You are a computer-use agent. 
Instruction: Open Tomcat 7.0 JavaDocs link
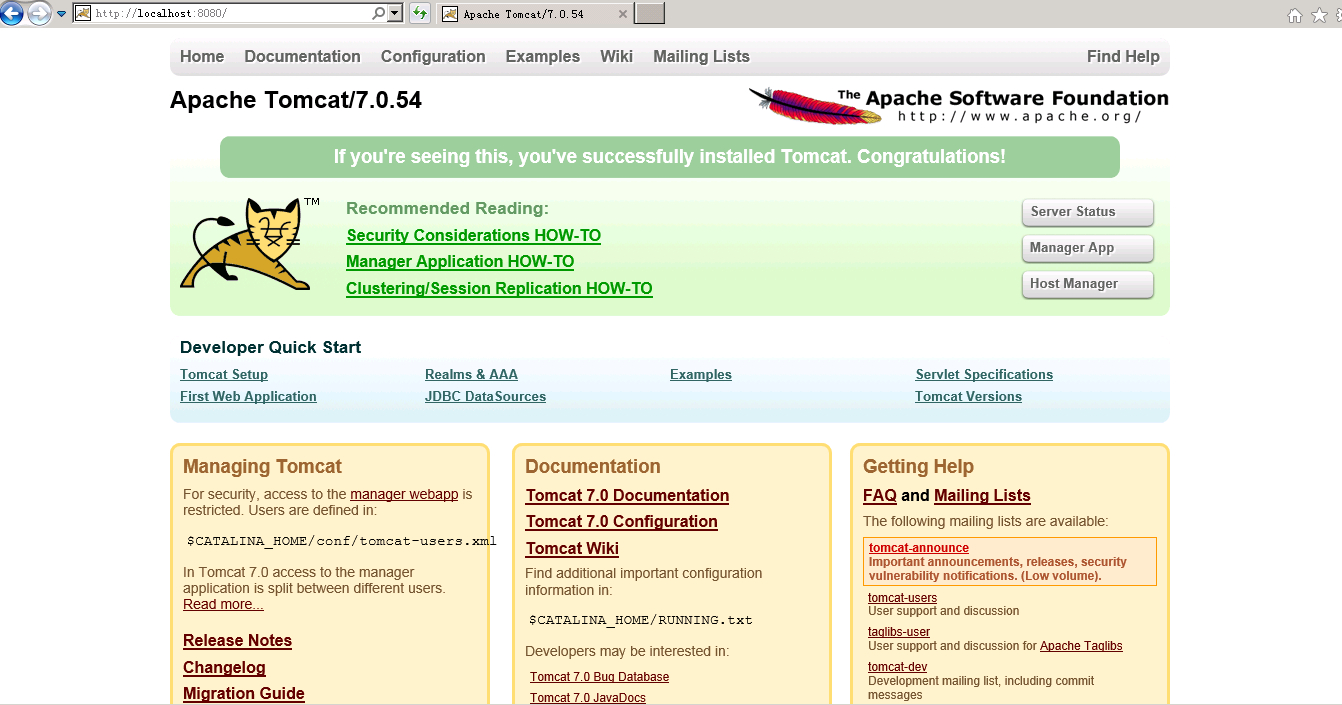[x=588, y=698]
